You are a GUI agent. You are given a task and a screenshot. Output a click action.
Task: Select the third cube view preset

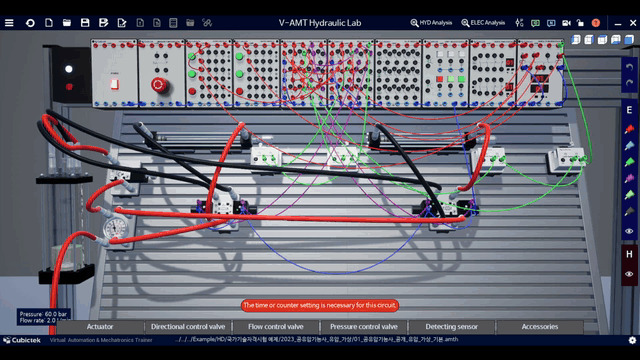(x=602, y=40)
